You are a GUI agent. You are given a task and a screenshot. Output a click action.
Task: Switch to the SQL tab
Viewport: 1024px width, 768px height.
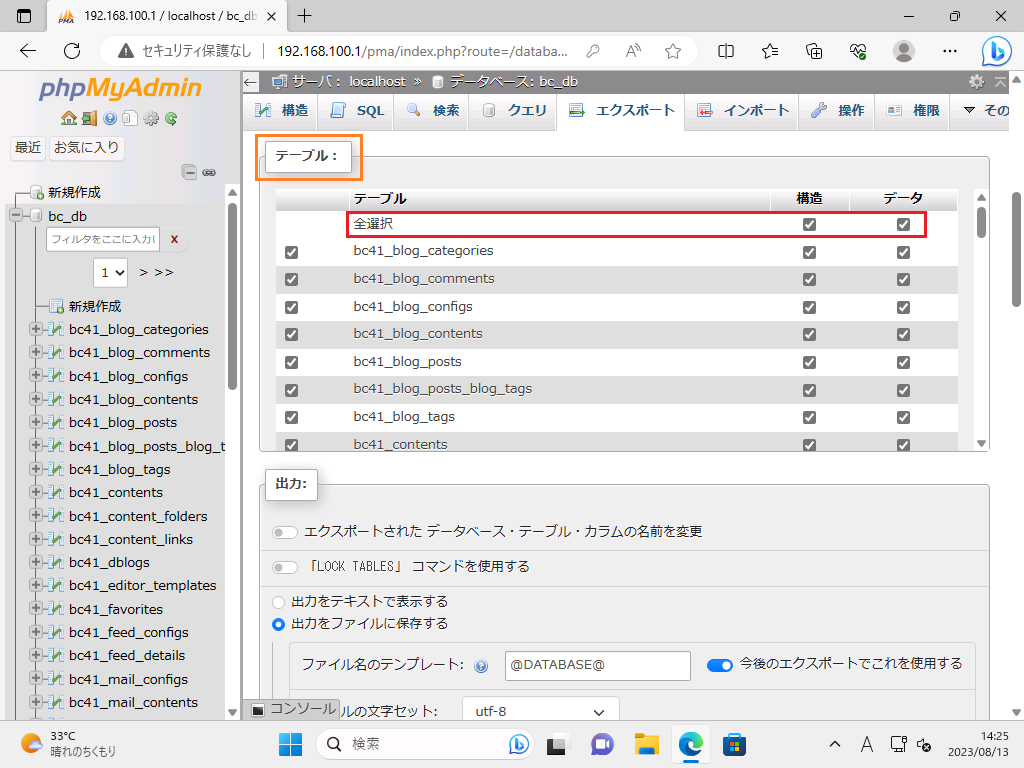357,111
